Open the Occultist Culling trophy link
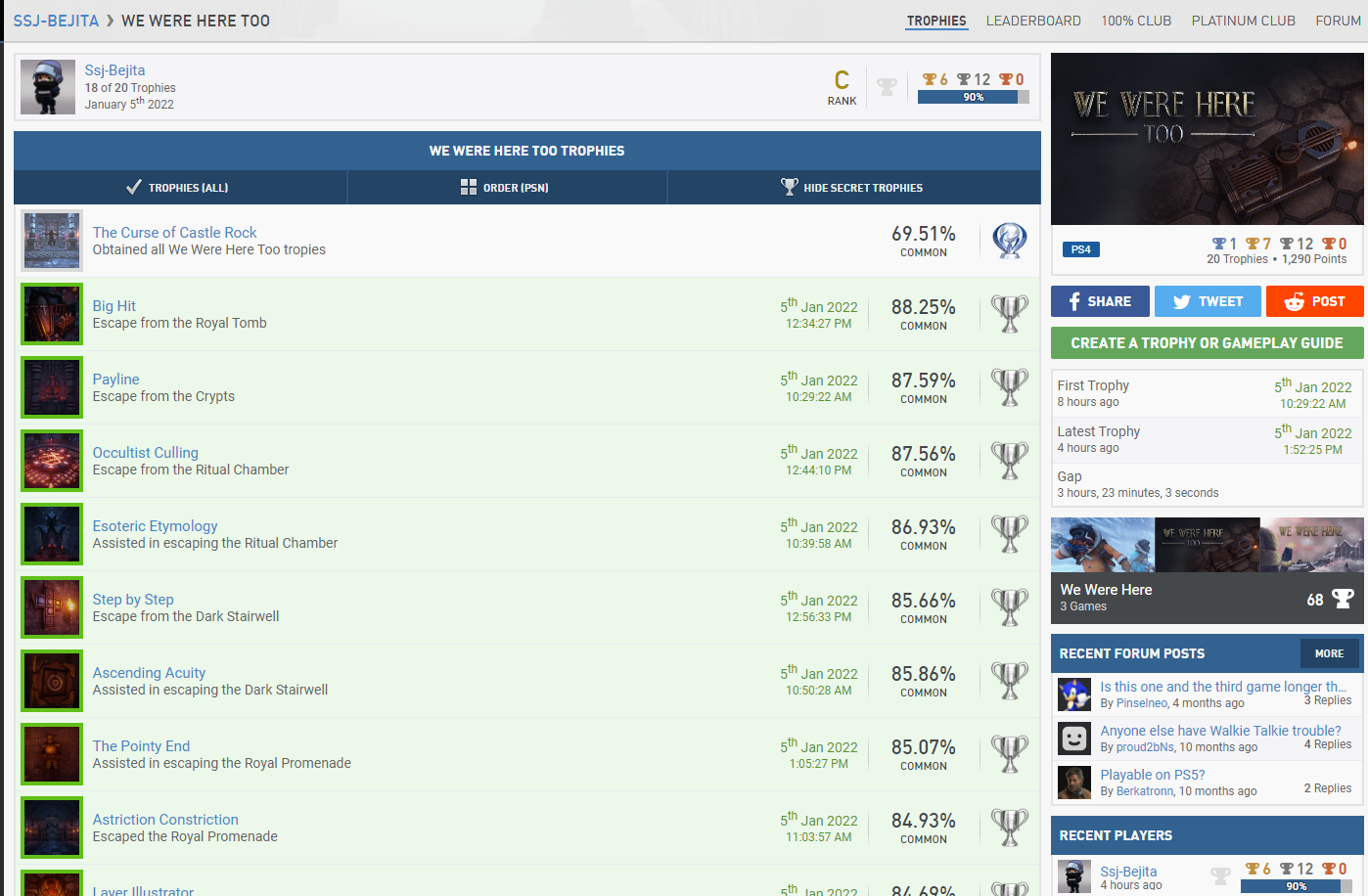 [x=145, y=453]
